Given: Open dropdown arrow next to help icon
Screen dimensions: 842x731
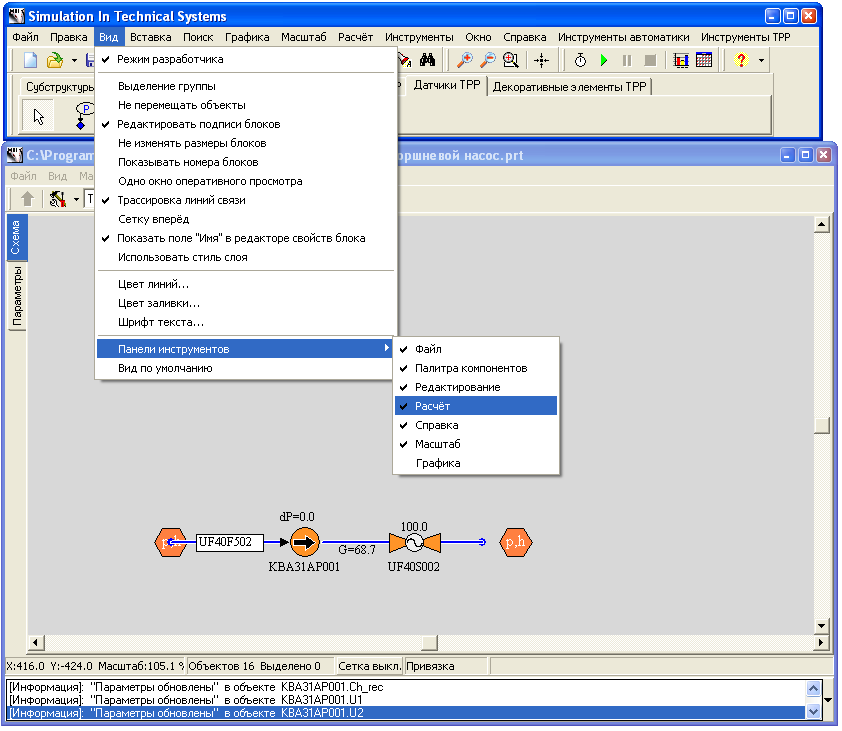Looking at the screenshot, I should pyautogui.click(x=762, y=61).
